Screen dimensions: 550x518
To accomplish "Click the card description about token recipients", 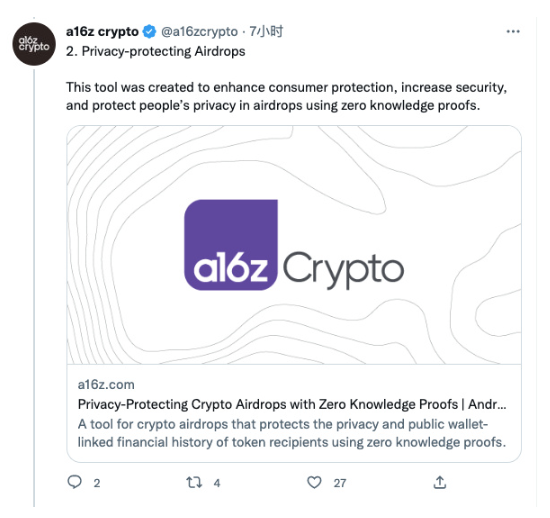I will pyautogui.click(x=292, y=433).
